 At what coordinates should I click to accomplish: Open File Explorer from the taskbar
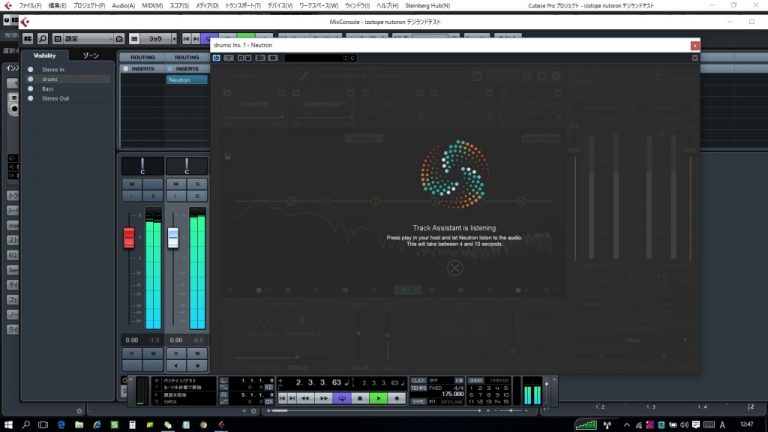[x=79, y=425]
